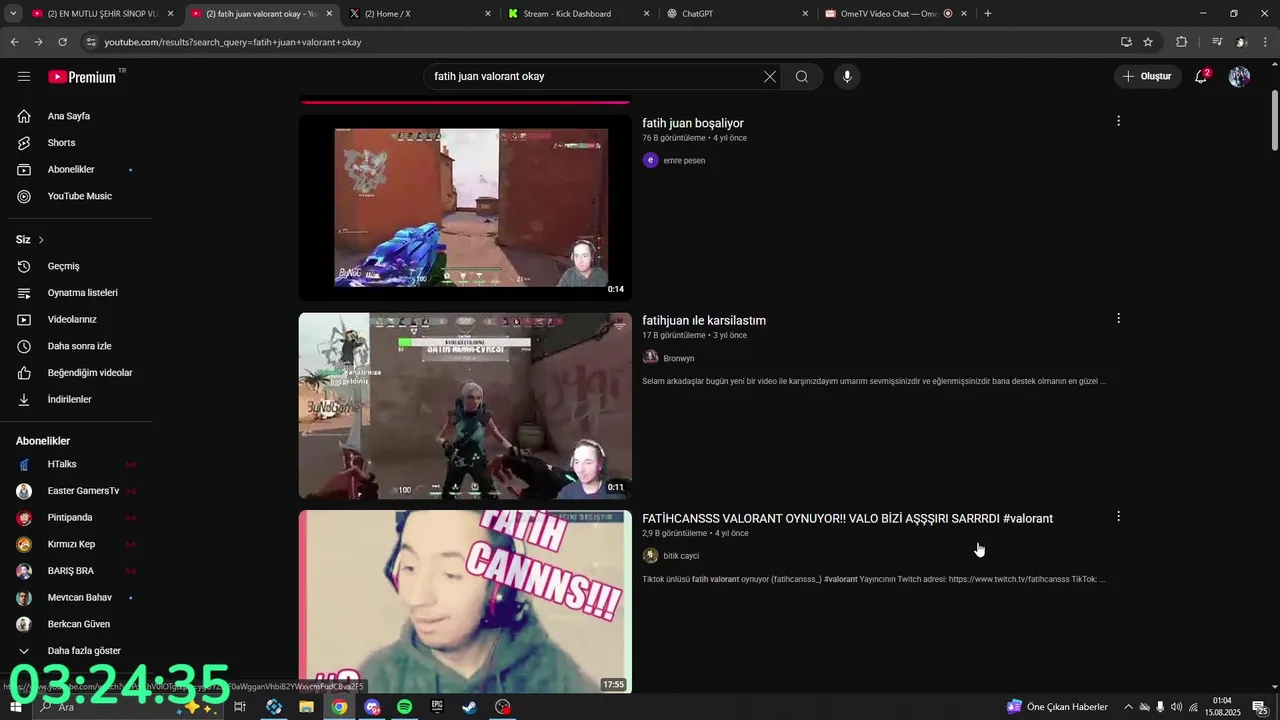This screenshot has width=1280, height=720.
Task: Open Discord from the taskbar
Action: coord(372,707)
